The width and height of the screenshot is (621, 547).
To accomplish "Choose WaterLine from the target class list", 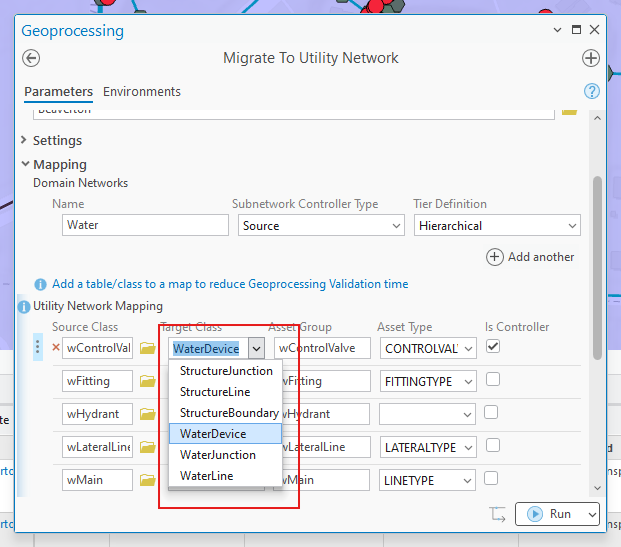I will [225, 476].
